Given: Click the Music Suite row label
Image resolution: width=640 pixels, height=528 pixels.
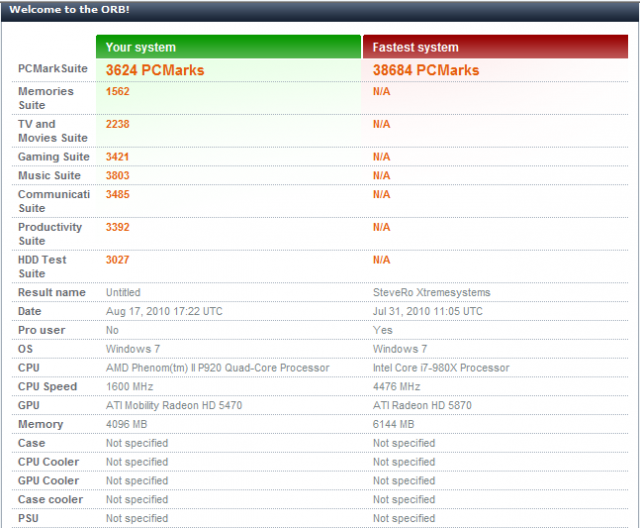Looking at the screenshot, I should (x=49, y=175).
